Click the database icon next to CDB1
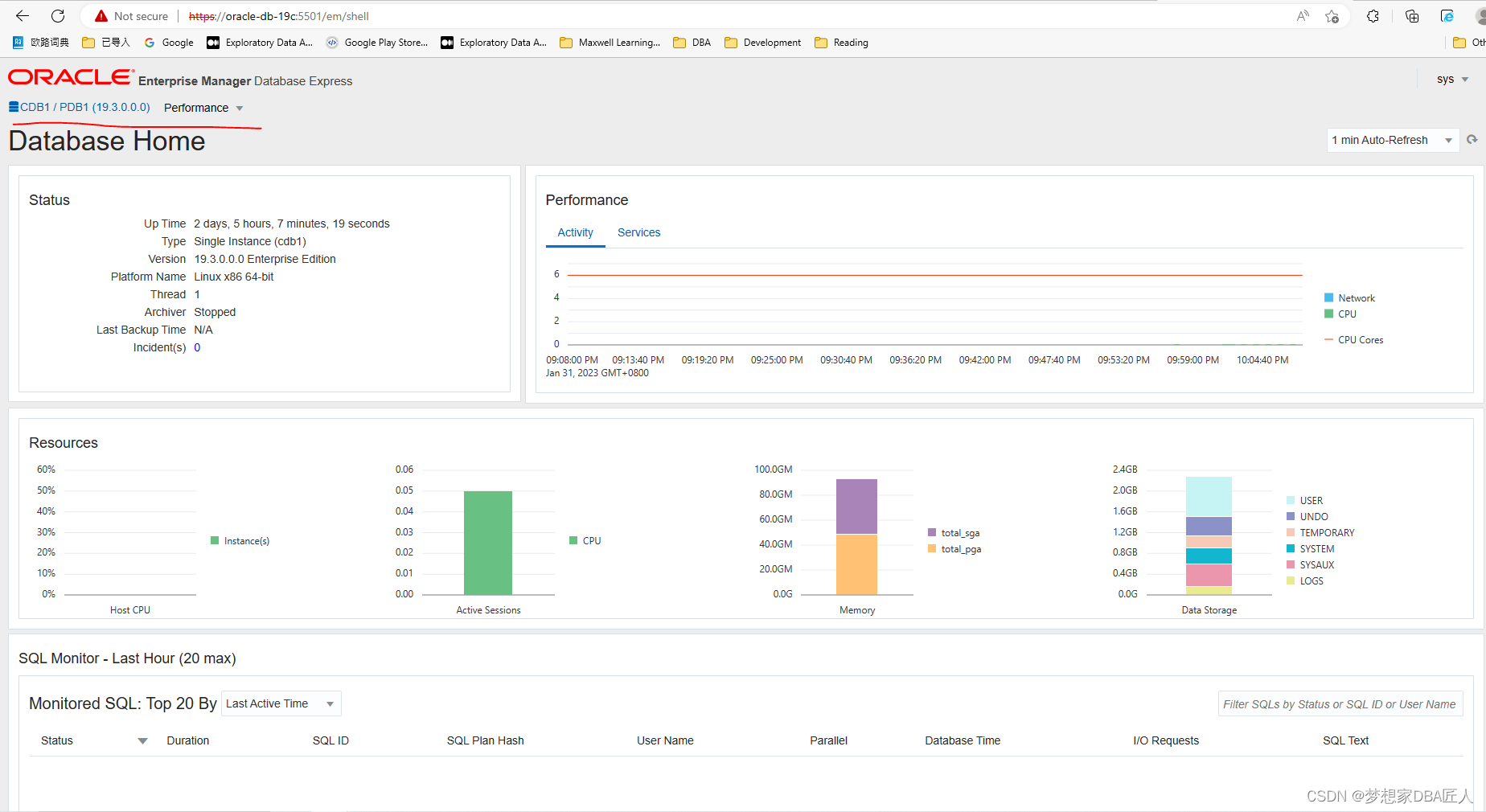Image resolution: width=1486 pixels, height=812 pixels. [14, 106]
